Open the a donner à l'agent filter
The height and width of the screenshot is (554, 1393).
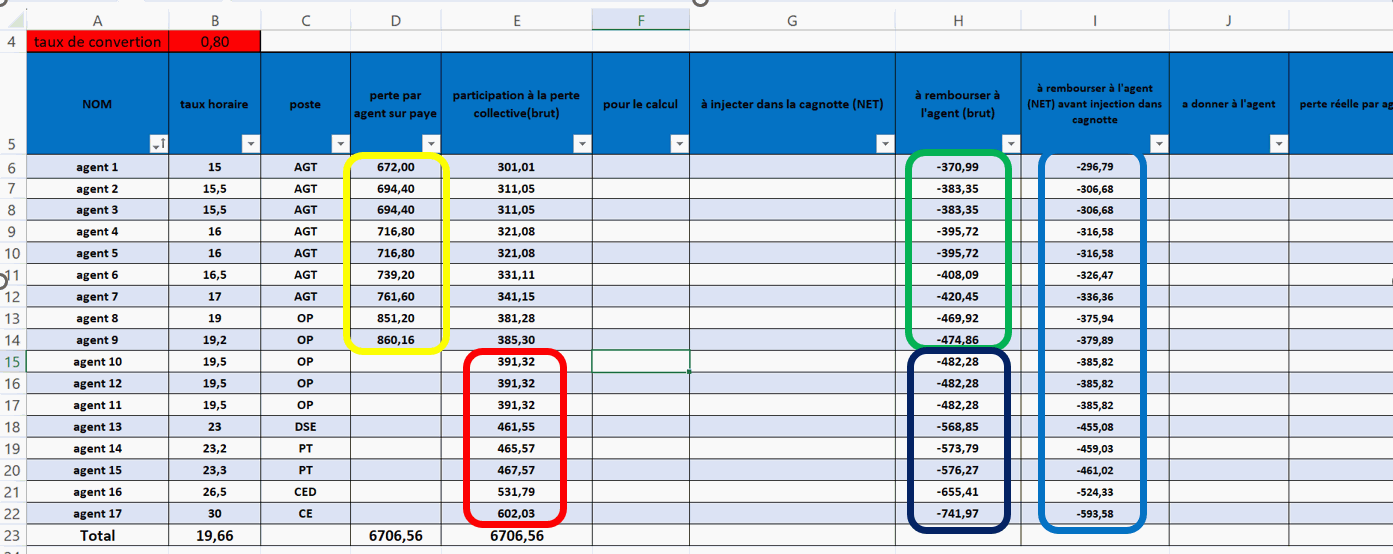coord(1278,144)
